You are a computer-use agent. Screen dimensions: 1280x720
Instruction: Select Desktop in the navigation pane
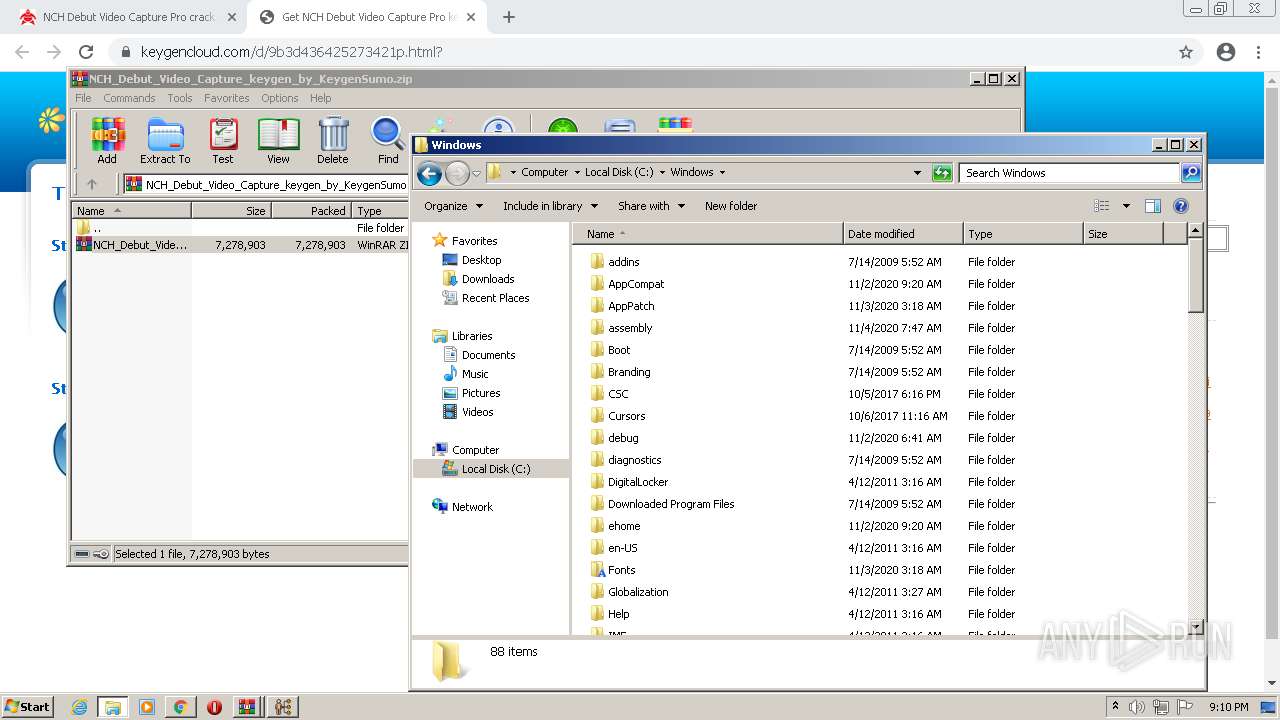[481, 260]
